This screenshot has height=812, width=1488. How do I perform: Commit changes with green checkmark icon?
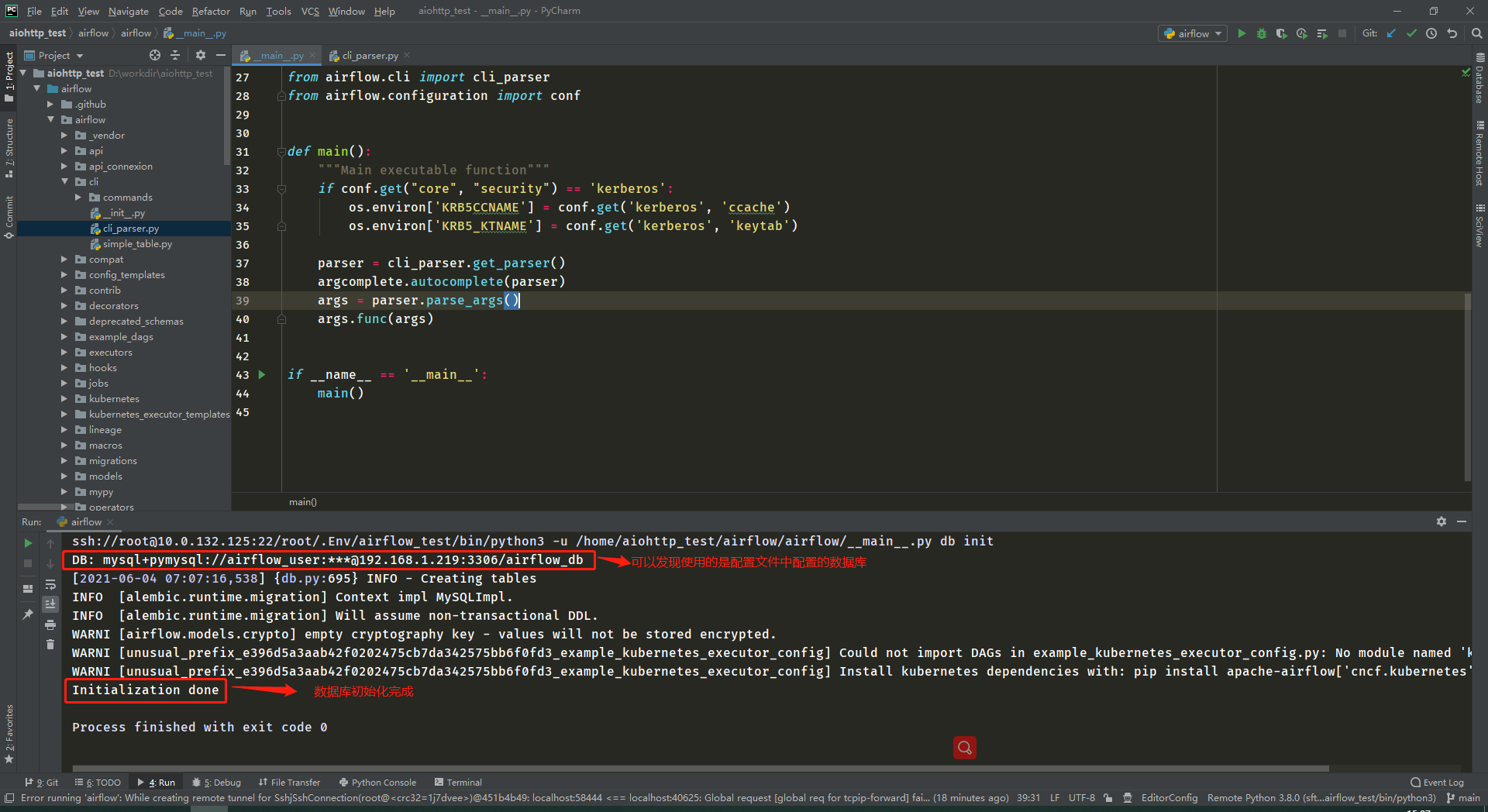coord(1411,33)
